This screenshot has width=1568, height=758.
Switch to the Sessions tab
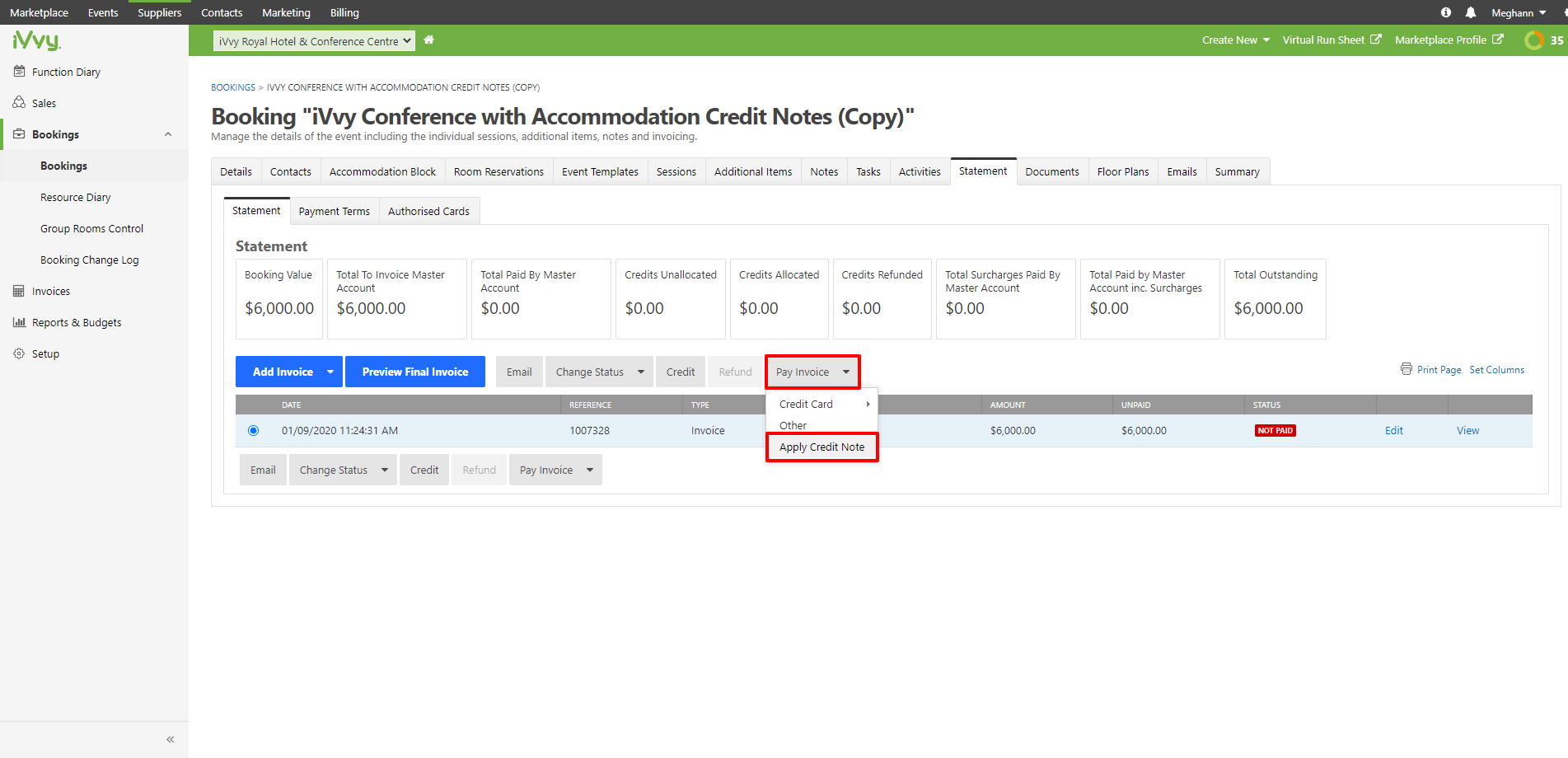coord(676,171)
